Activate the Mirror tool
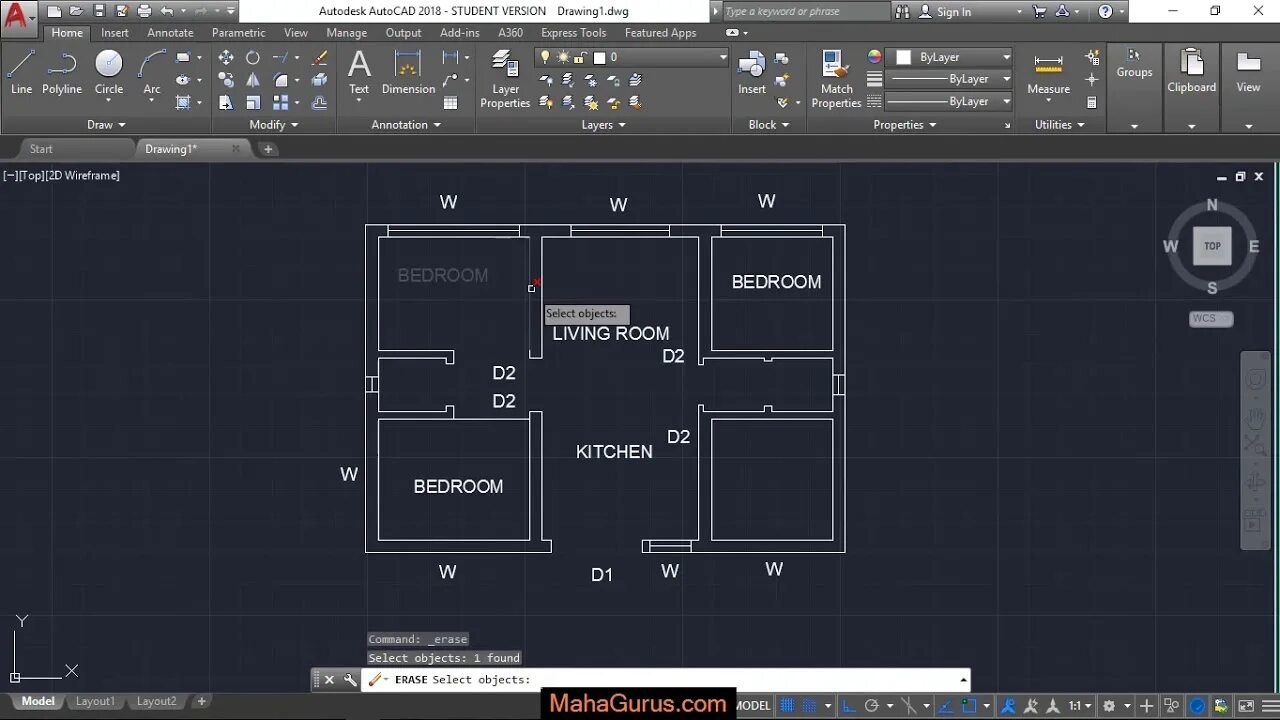1280x720 pixels. tap(253, 80)
